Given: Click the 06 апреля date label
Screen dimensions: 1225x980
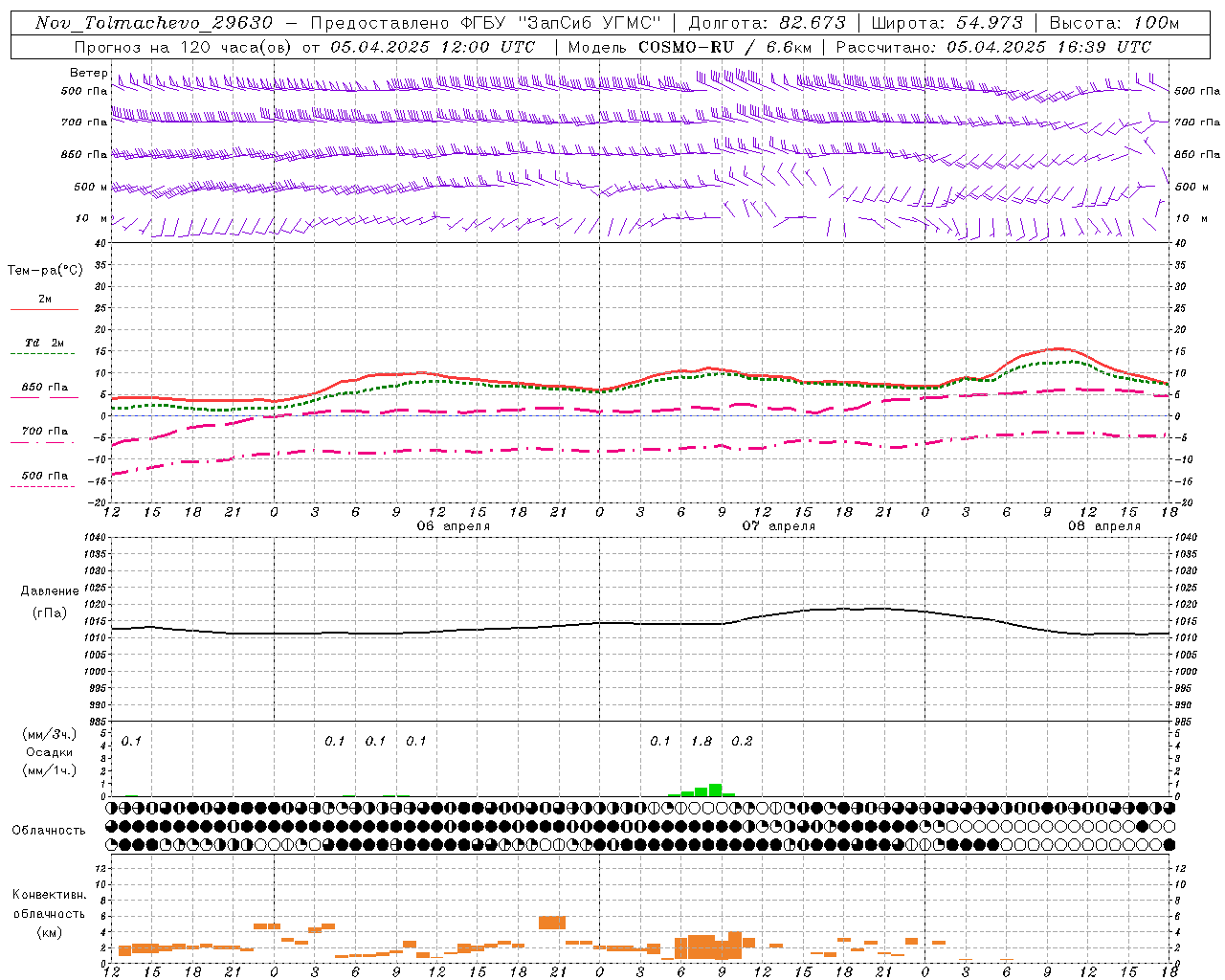Looking at the screenshot, I should [x=454, y=526].
